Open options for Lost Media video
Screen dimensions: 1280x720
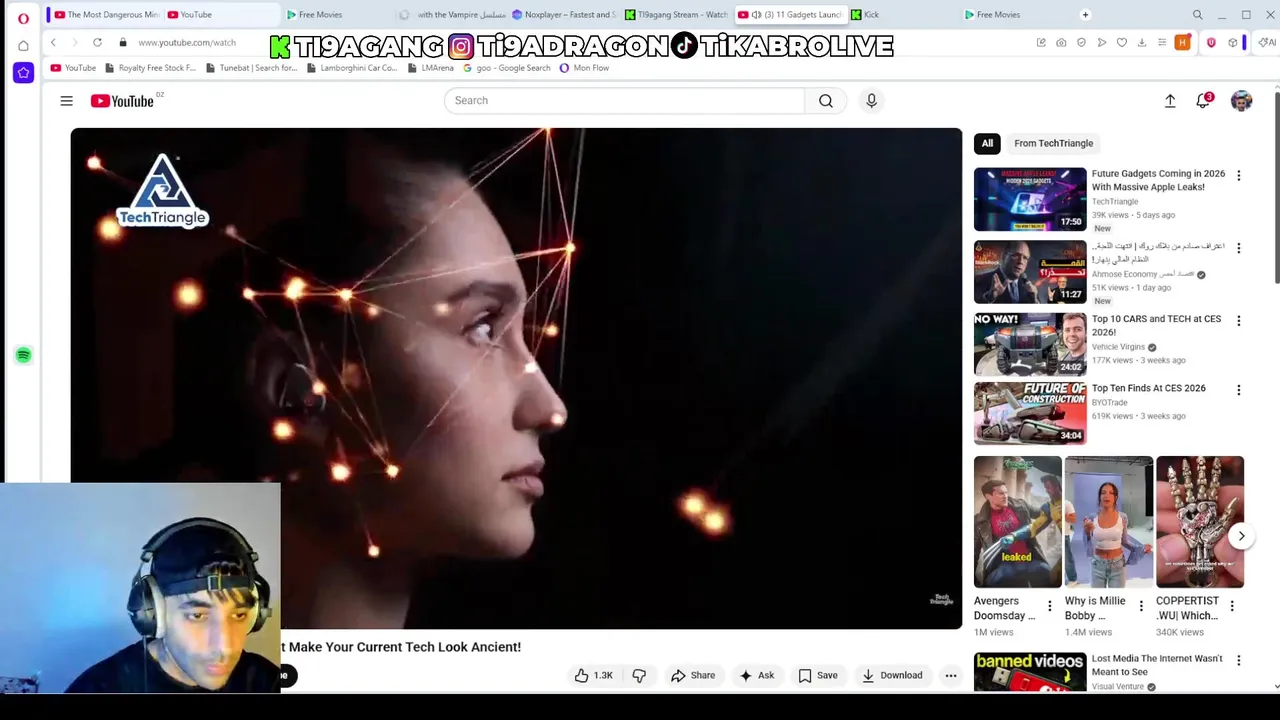click(x=1238, y=660)
